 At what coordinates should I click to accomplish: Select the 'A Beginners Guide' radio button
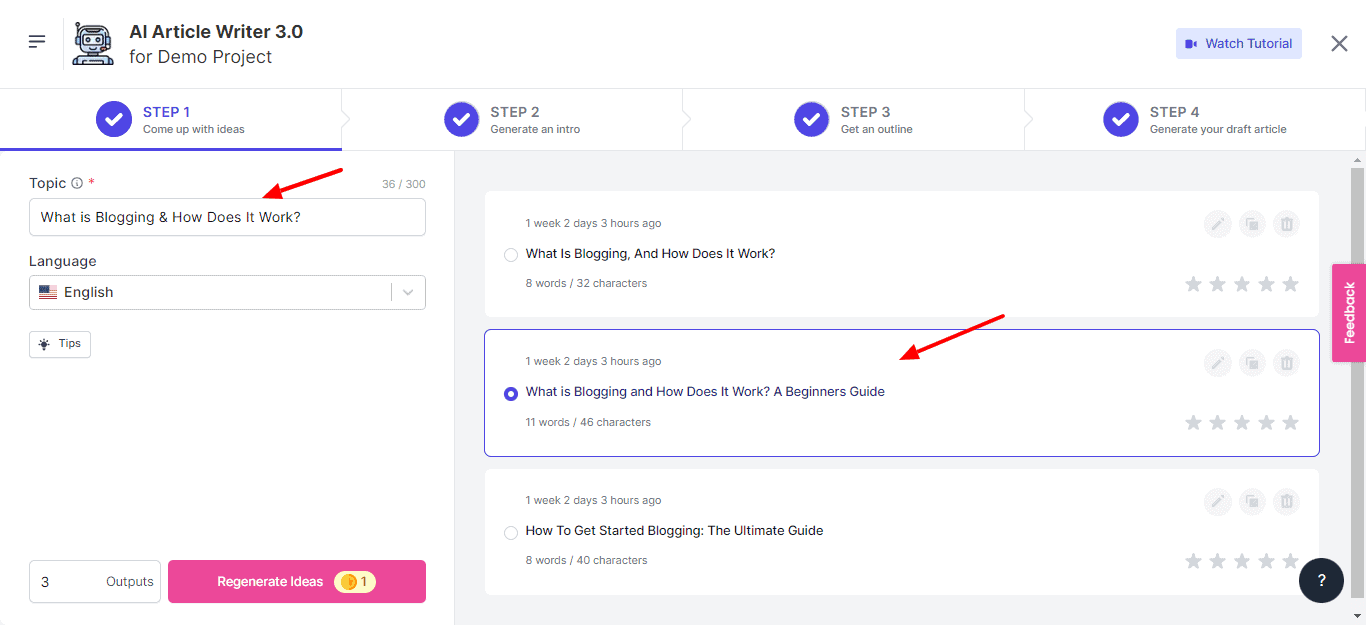pyautogui.click(x=511, y=394)
